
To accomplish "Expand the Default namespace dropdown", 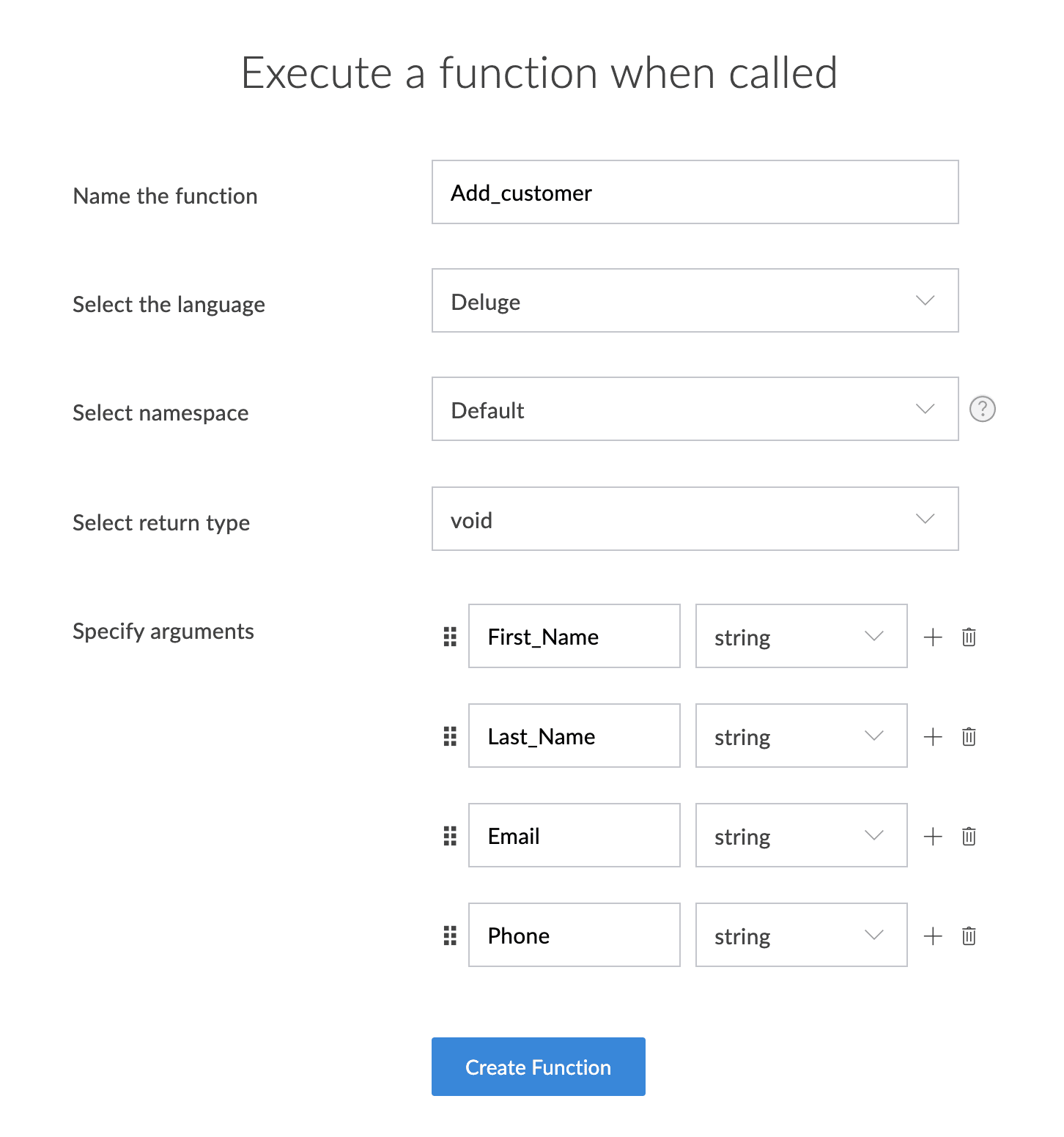I will 695,409.
